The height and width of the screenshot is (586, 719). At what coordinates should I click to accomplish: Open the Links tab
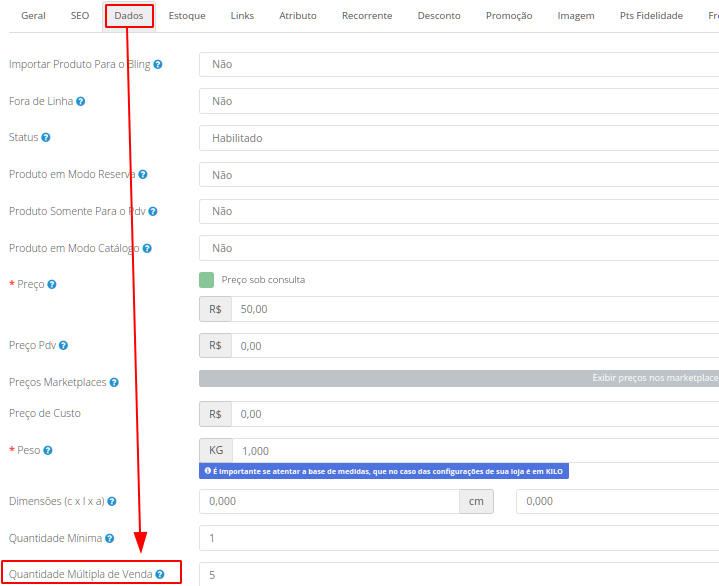(242, 16)
